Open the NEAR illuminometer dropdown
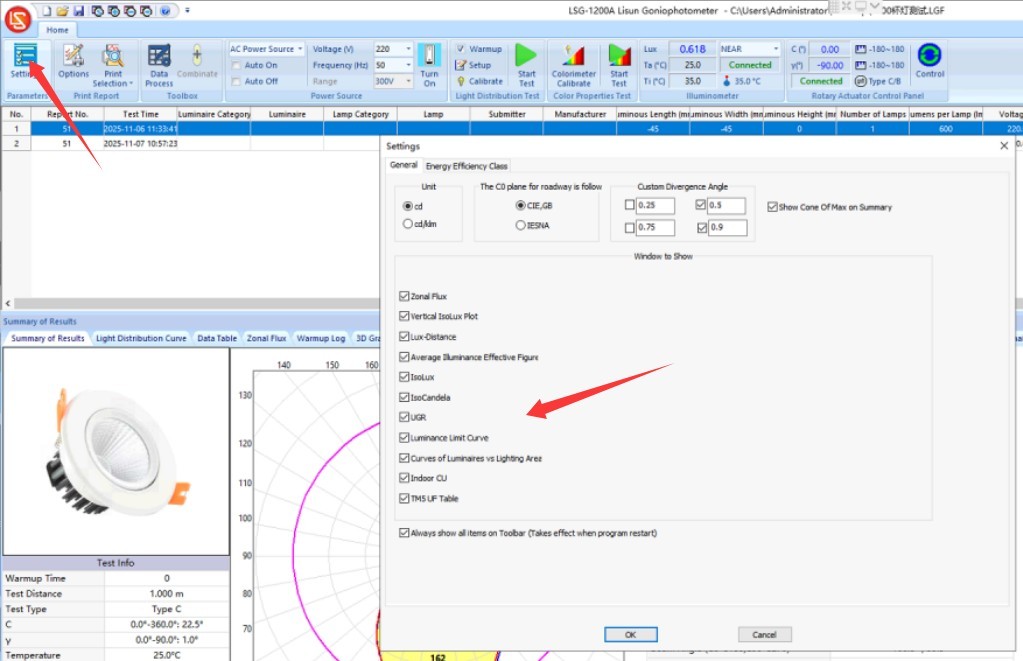1023x661 pixels. pyautogui.click(x=776, y=49)
